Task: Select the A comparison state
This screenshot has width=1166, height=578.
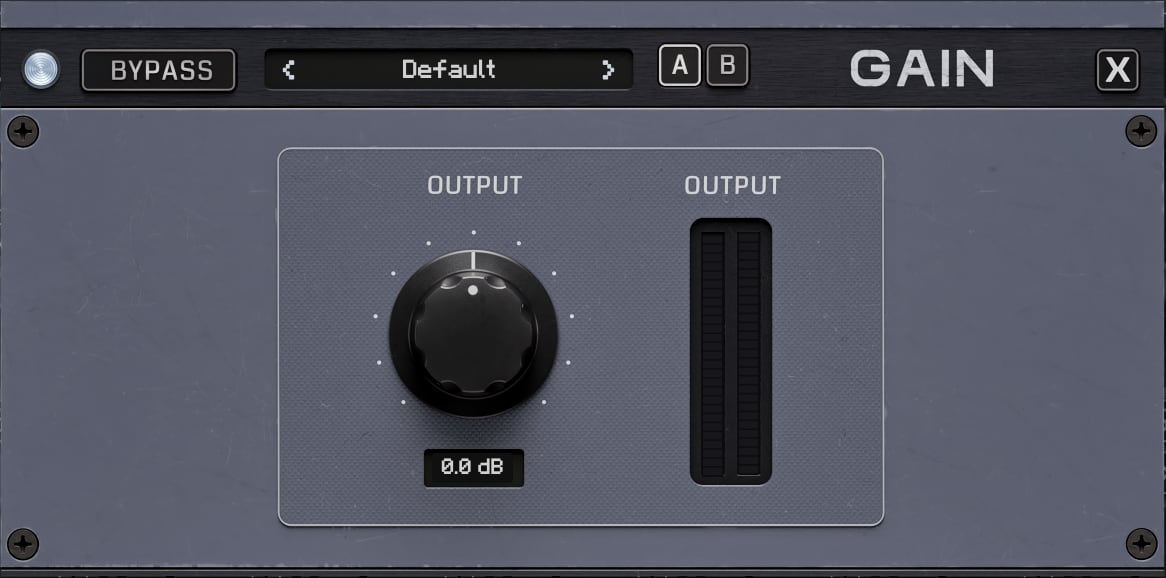Action: point(680,65)
